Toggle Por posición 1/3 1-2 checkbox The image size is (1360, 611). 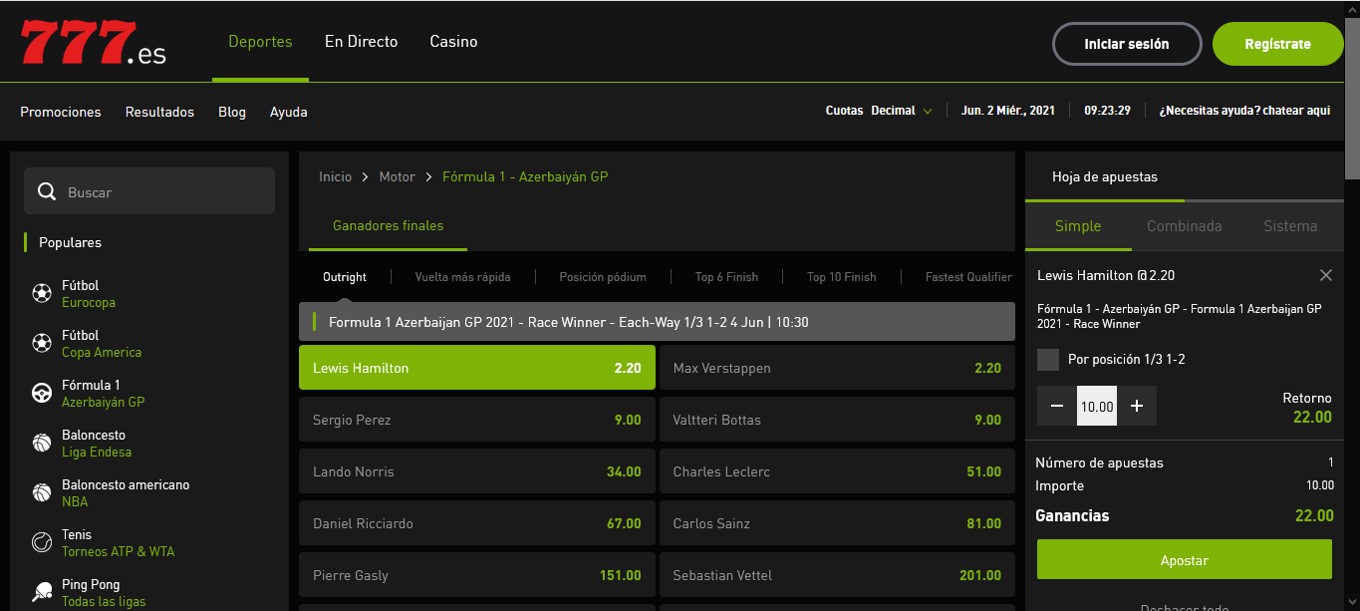(x=1048, y=359)
